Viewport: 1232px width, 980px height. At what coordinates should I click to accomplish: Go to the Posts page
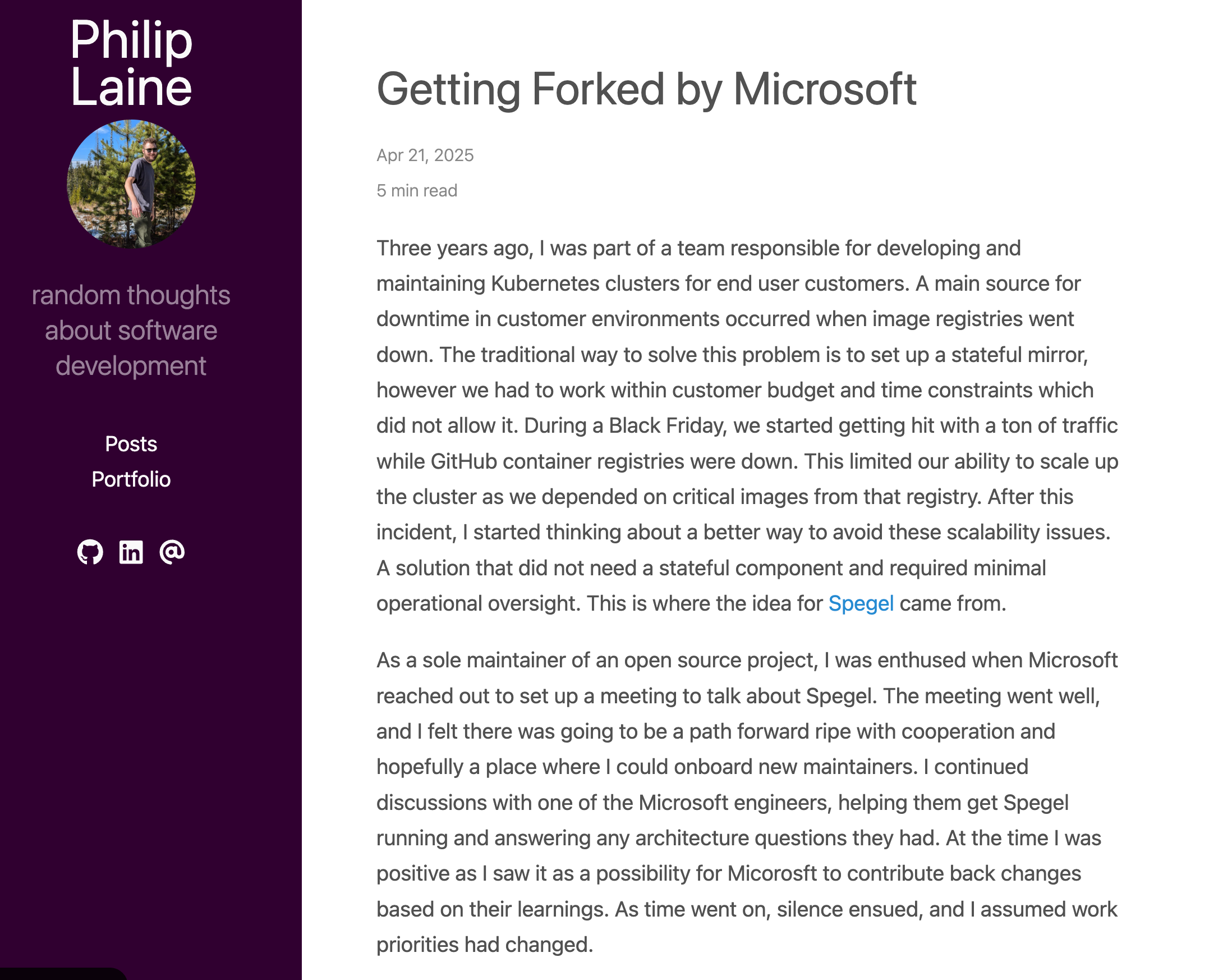coord(131,445)
